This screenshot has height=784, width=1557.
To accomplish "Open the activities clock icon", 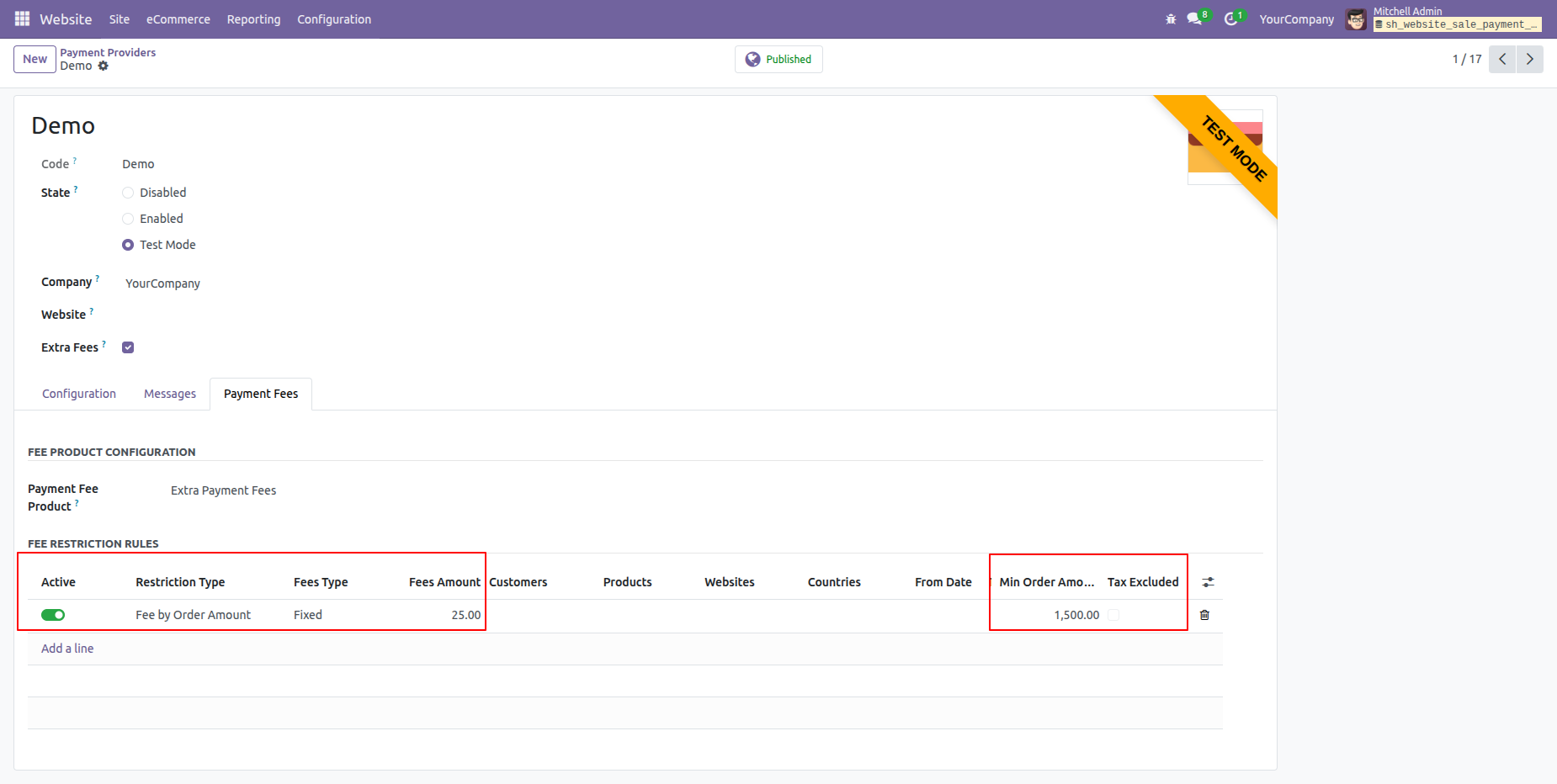I will pos(1230,19).
